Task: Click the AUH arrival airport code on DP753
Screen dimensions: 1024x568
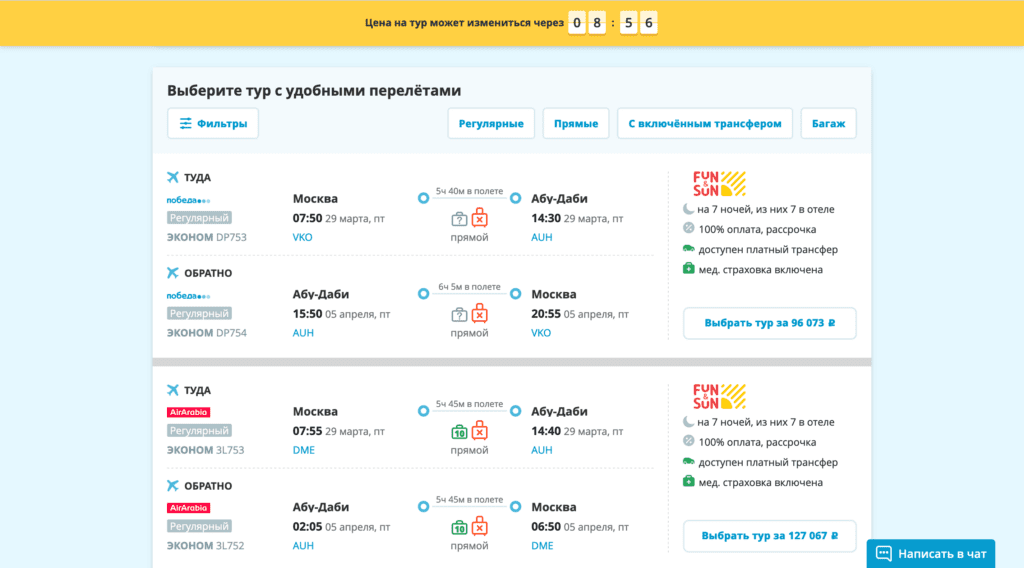Action: pyautogui.click(x=541, y=237)
